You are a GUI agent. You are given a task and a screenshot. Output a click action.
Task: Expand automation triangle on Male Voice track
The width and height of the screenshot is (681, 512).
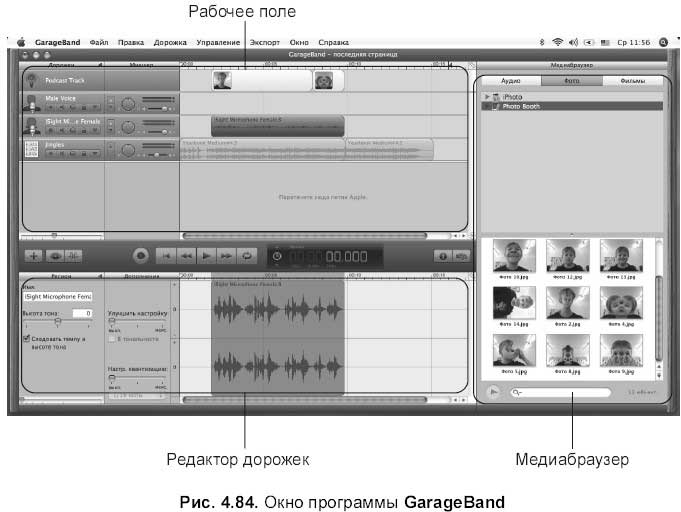(95, 107)
